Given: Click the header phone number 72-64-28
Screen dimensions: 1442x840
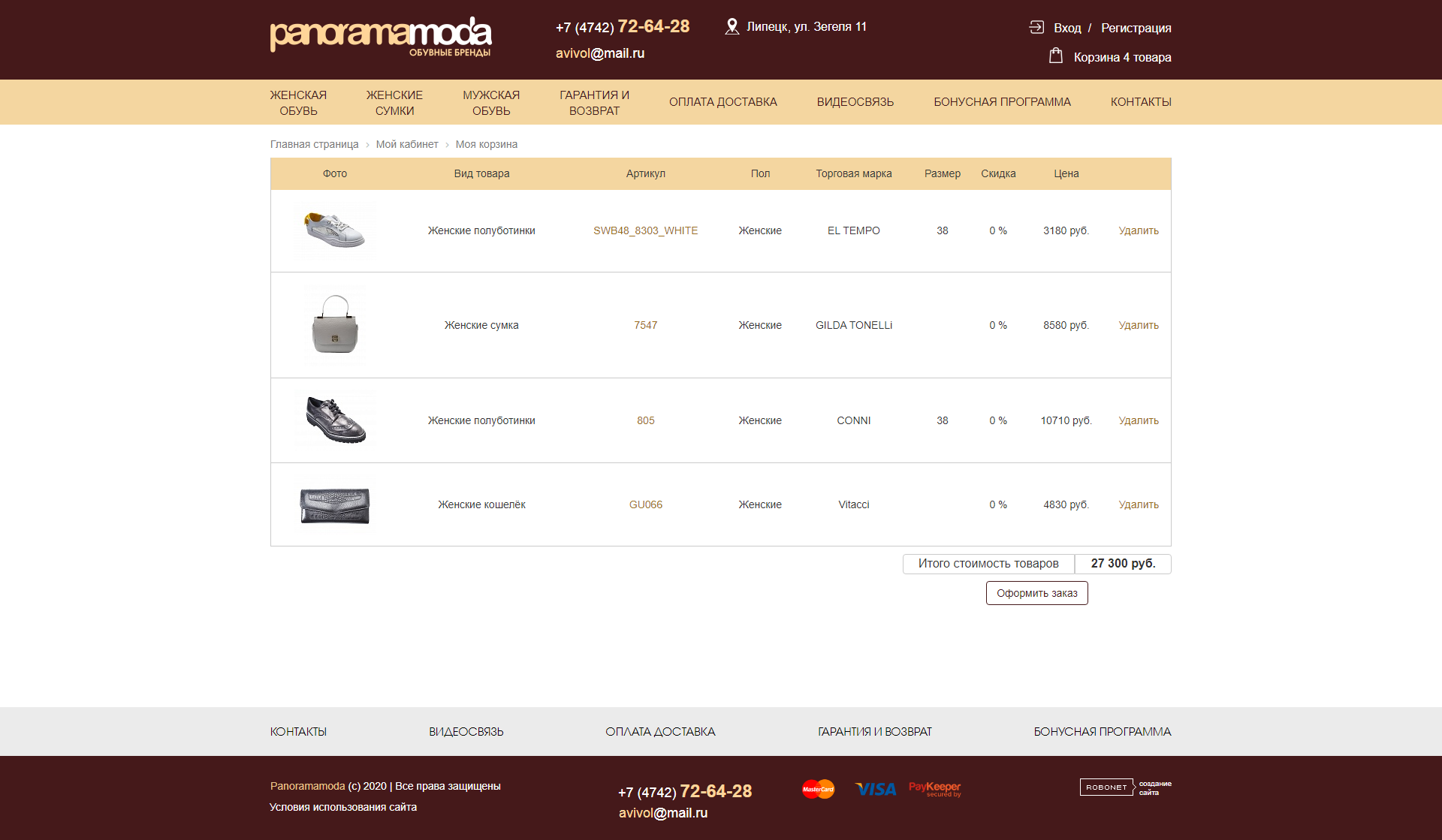Looking at the screenshot, I should point(653,26).
